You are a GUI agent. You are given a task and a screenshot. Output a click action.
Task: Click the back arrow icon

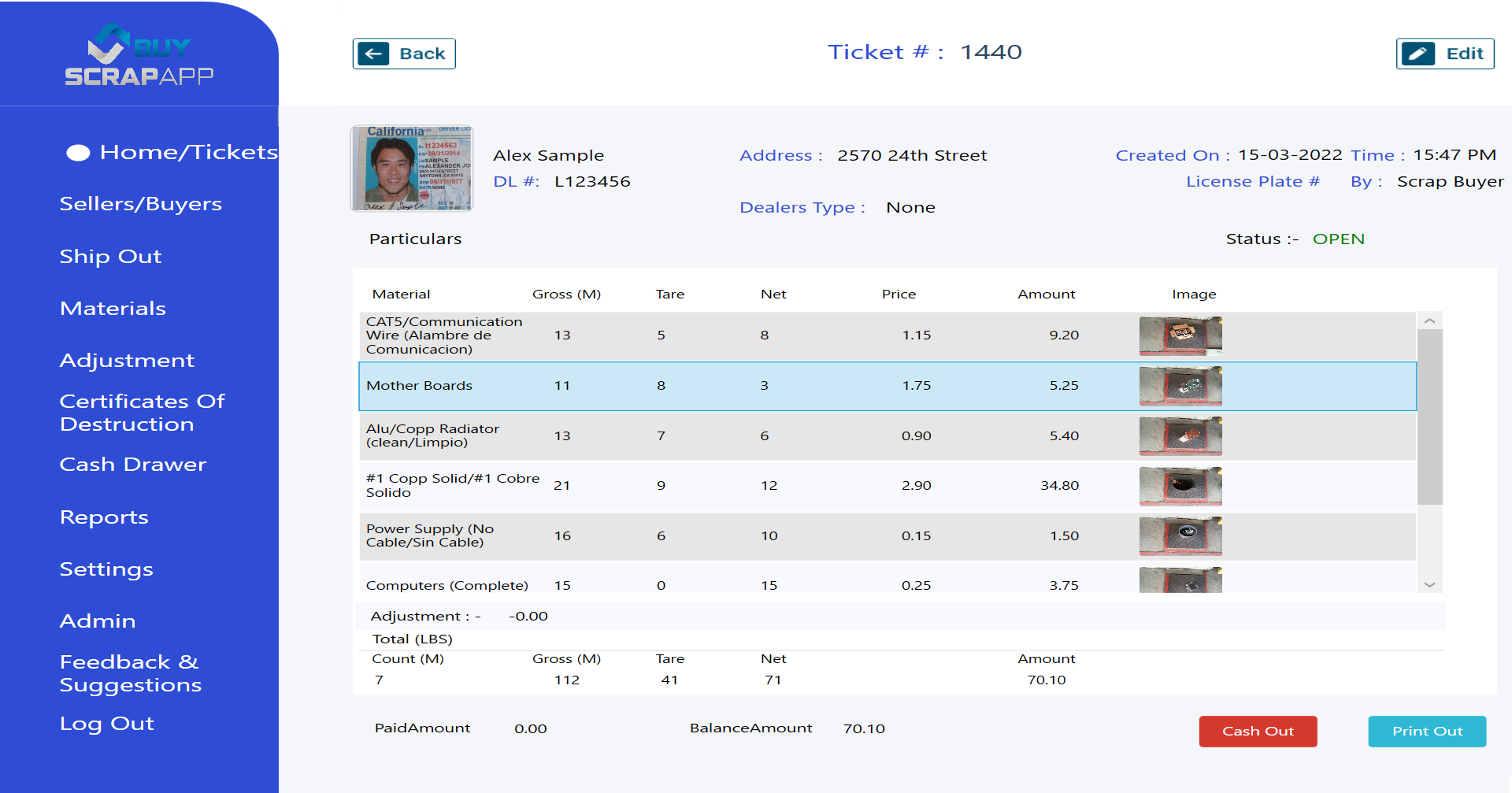point(373,54)
